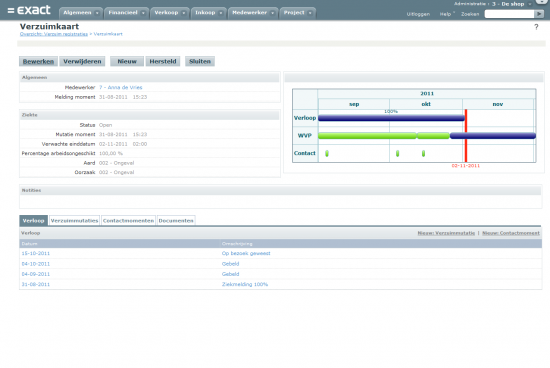Open the Help link in header

(x=445, y=14)
